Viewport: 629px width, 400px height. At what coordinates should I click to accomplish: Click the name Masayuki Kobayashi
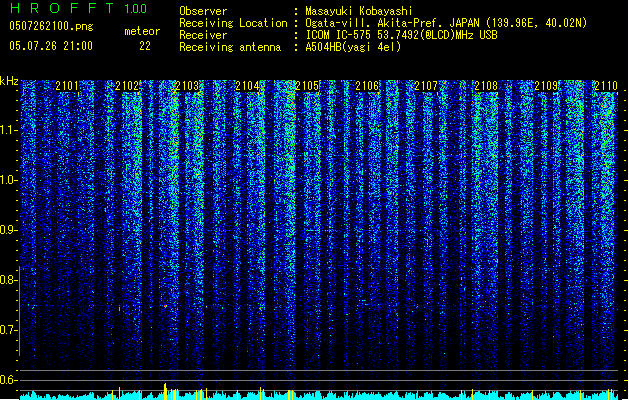pyautogui.click(x=359, y=11)
